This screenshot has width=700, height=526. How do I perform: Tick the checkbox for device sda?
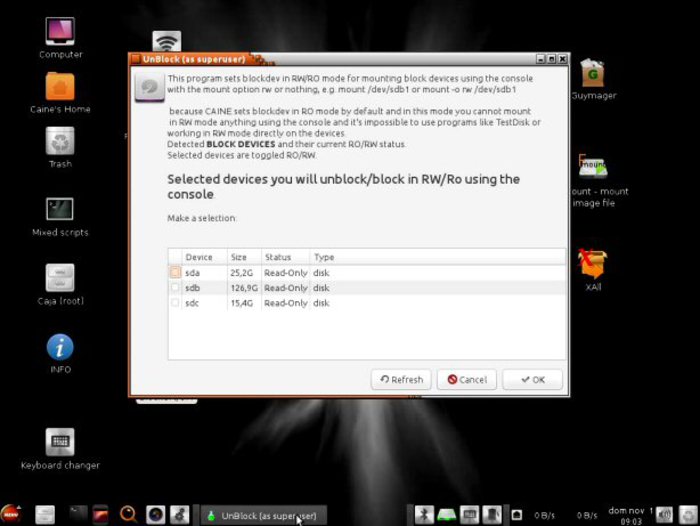pyautogui.click(x=175, y=272)
